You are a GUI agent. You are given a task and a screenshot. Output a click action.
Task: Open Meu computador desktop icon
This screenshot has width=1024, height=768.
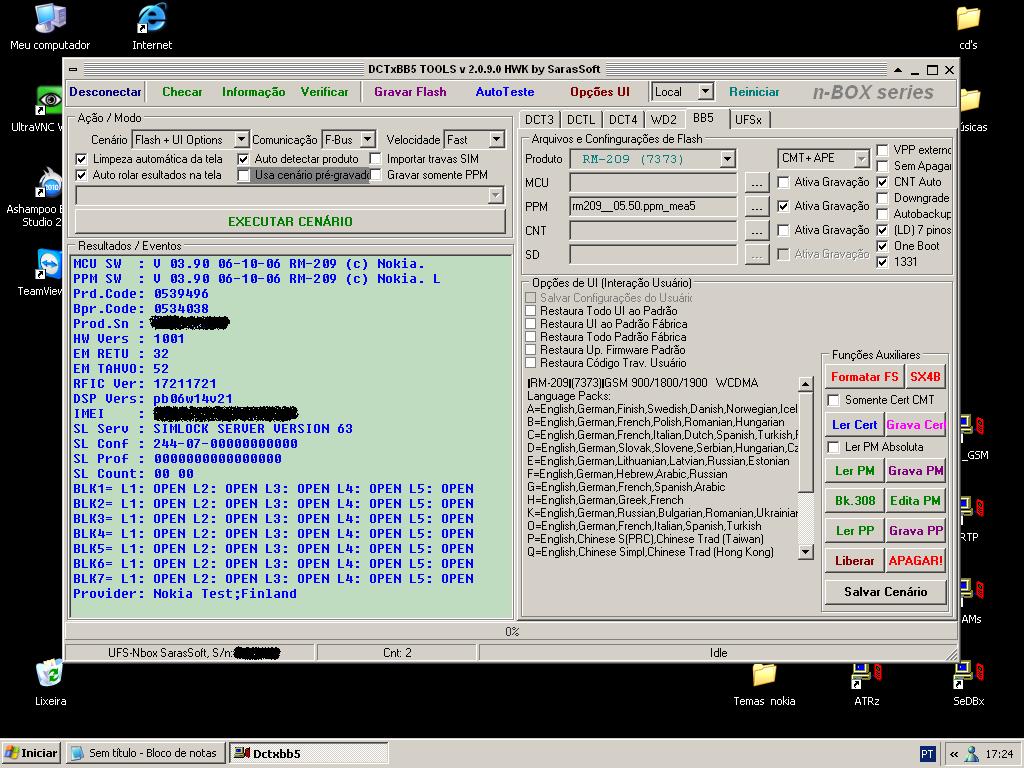pos(50,27)
